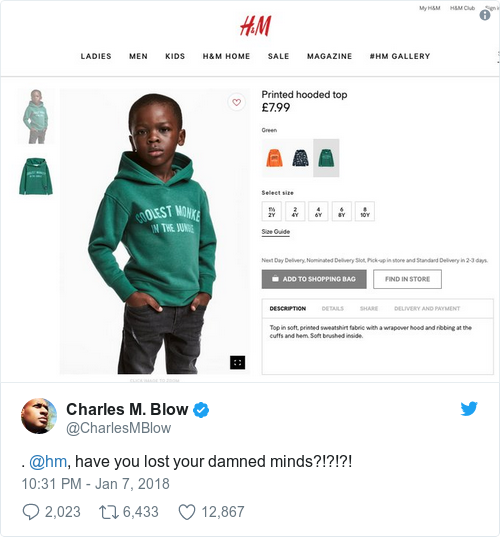Click the verified badge next to Charles M. Blow
The image size is (500, 537).
(201, 410)
